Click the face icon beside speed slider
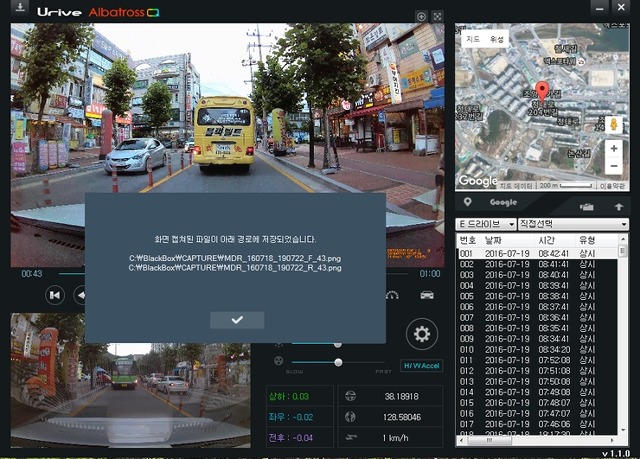640x459 pixels. 278,361
